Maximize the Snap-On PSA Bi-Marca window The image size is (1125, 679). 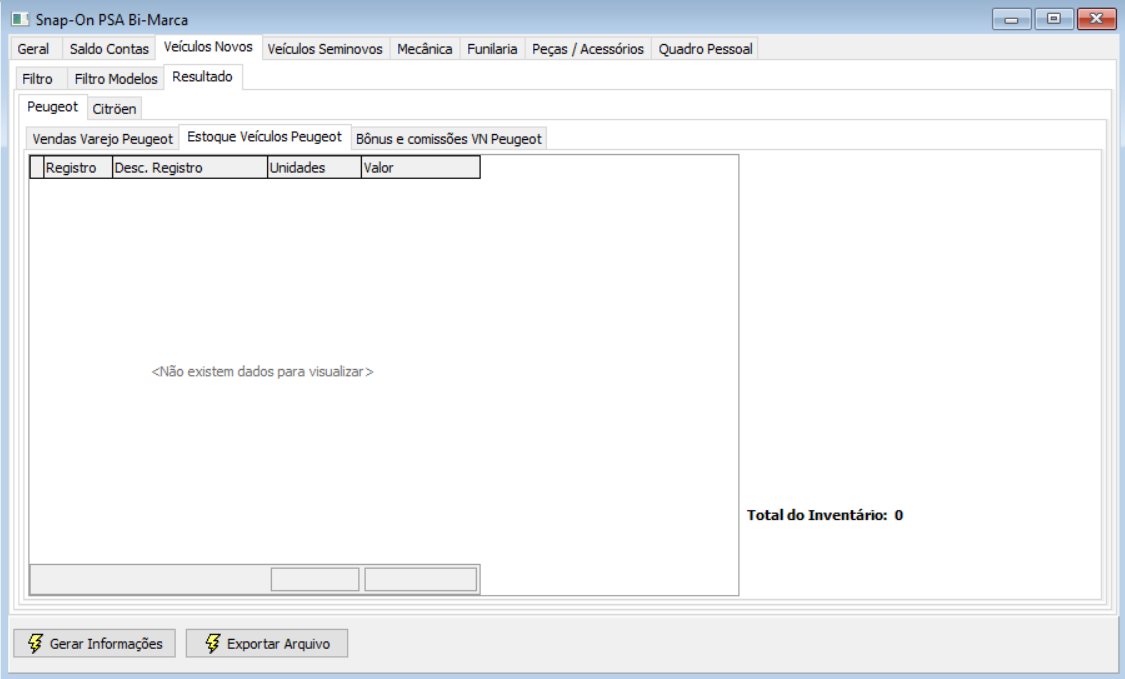click(1053, 19)
